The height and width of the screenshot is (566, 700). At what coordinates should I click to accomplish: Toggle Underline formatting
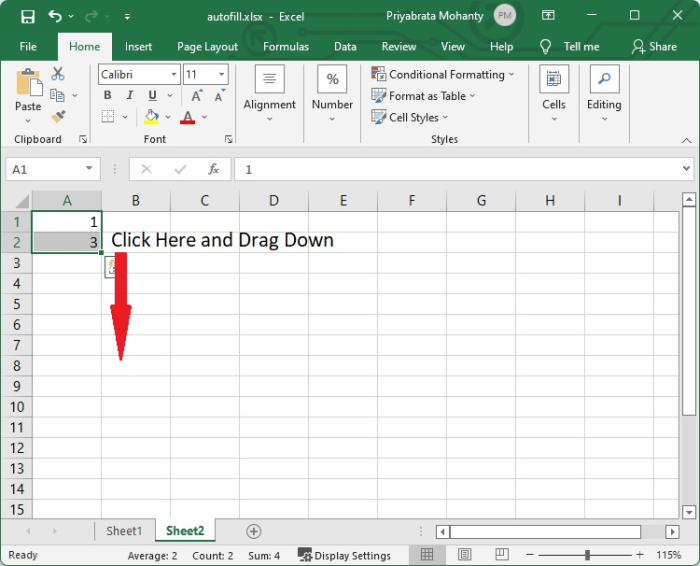pos(152,95)
